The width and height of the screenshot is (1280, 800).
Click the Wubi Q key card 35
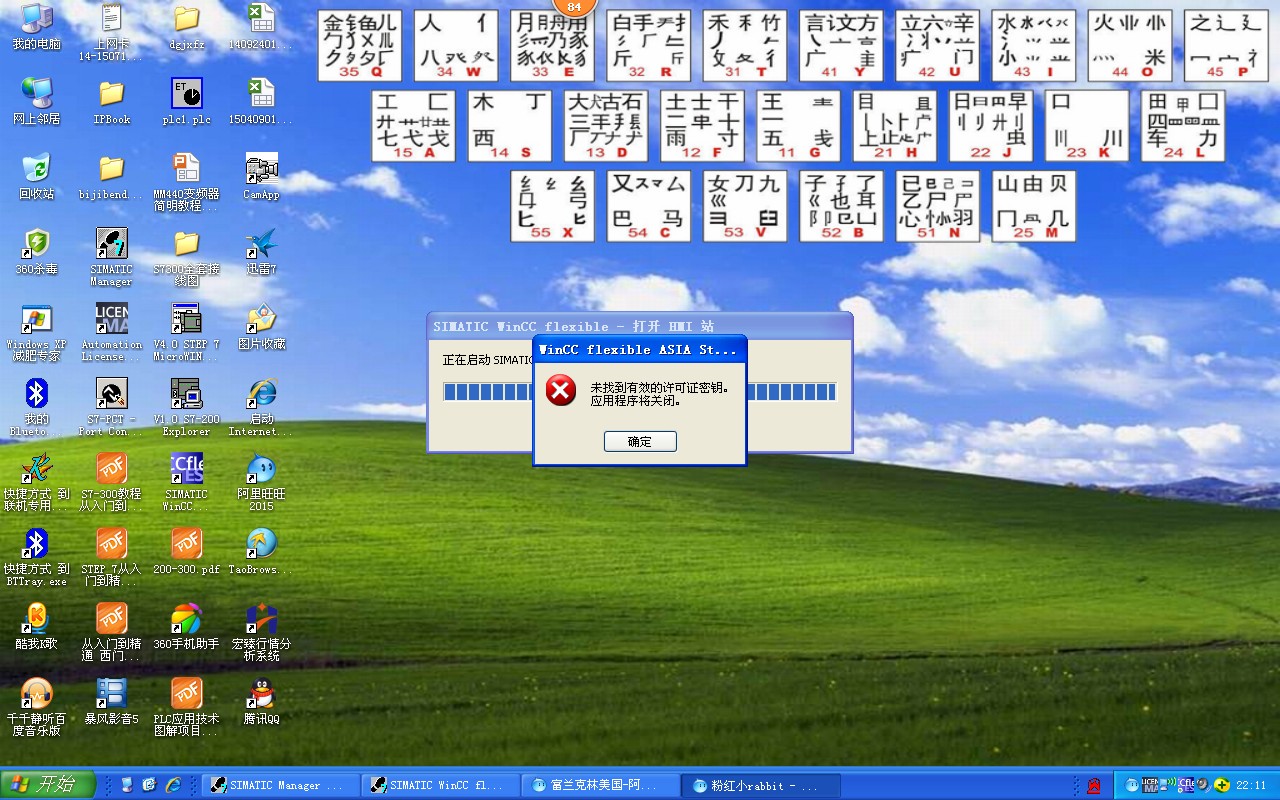(x=360, y=46)
